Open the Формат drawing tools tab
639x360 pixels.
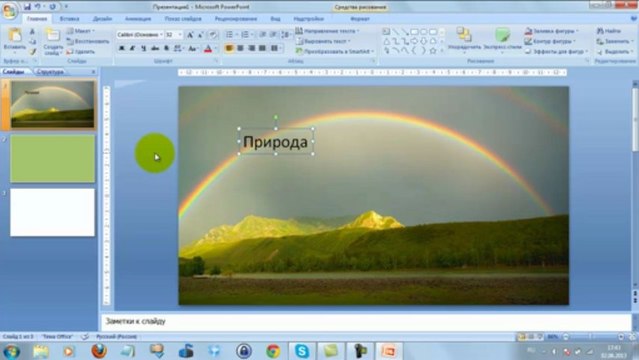pos(359,19)
